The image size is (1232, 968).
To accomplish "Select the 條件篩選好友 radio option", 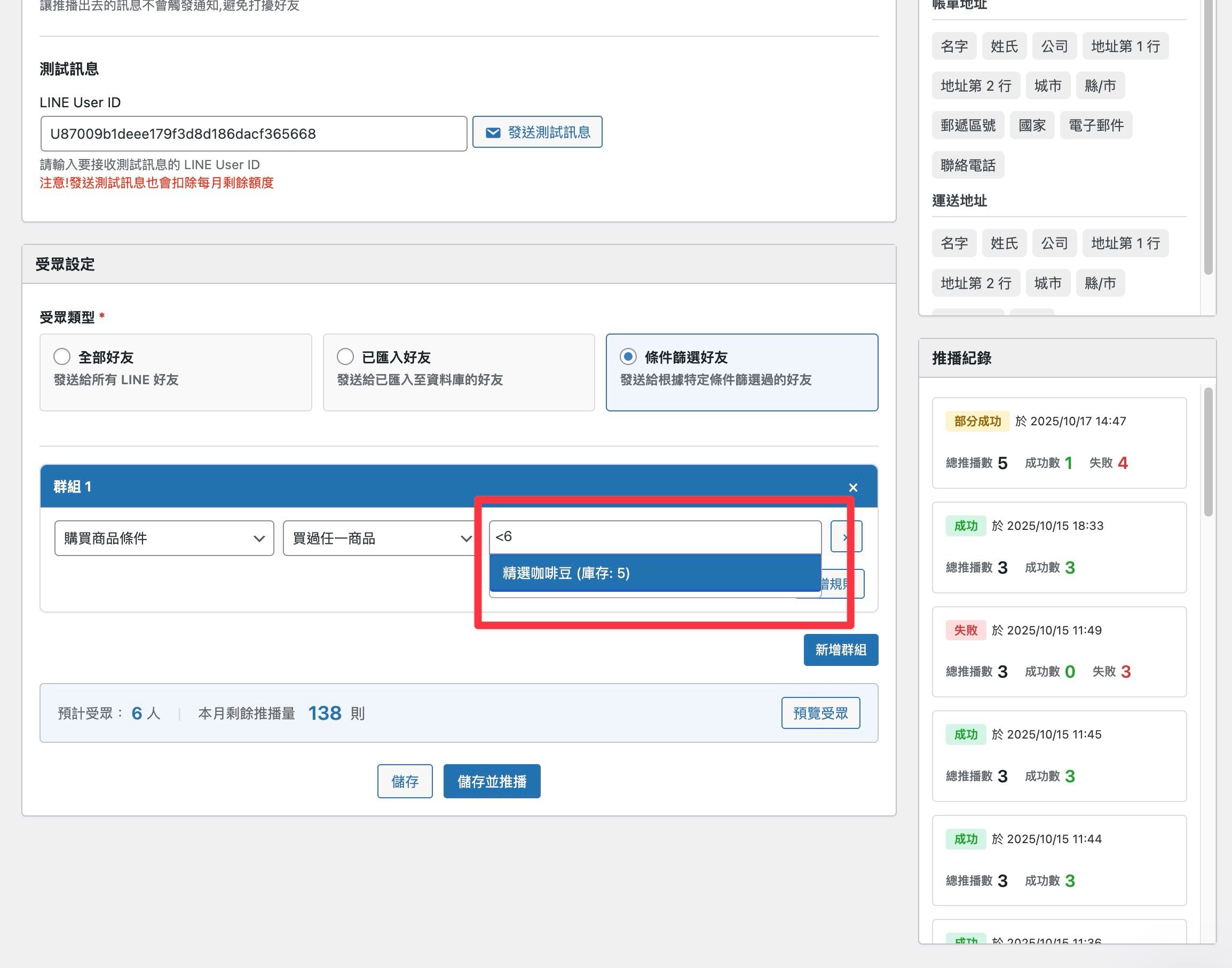I will click(628, 356).
